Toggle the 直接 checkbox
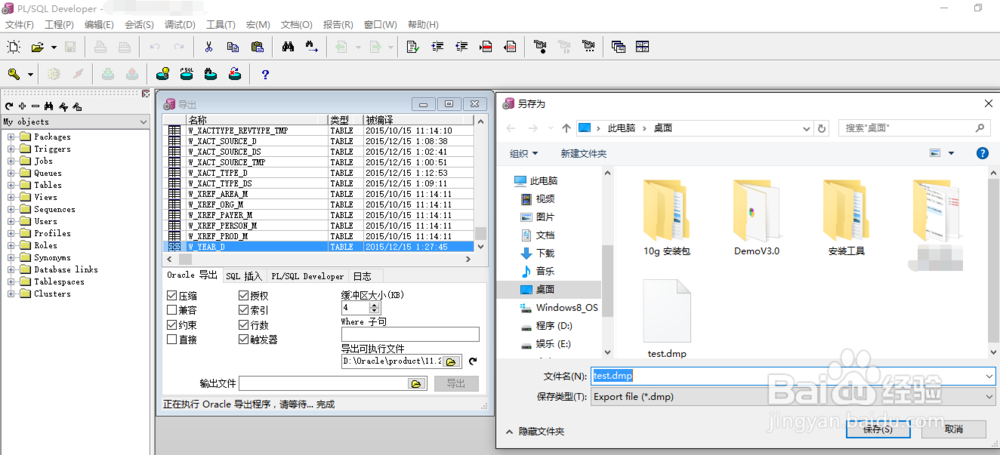Screen dimensions: 1000x455 pyautogui.click(x=172, y=339)
